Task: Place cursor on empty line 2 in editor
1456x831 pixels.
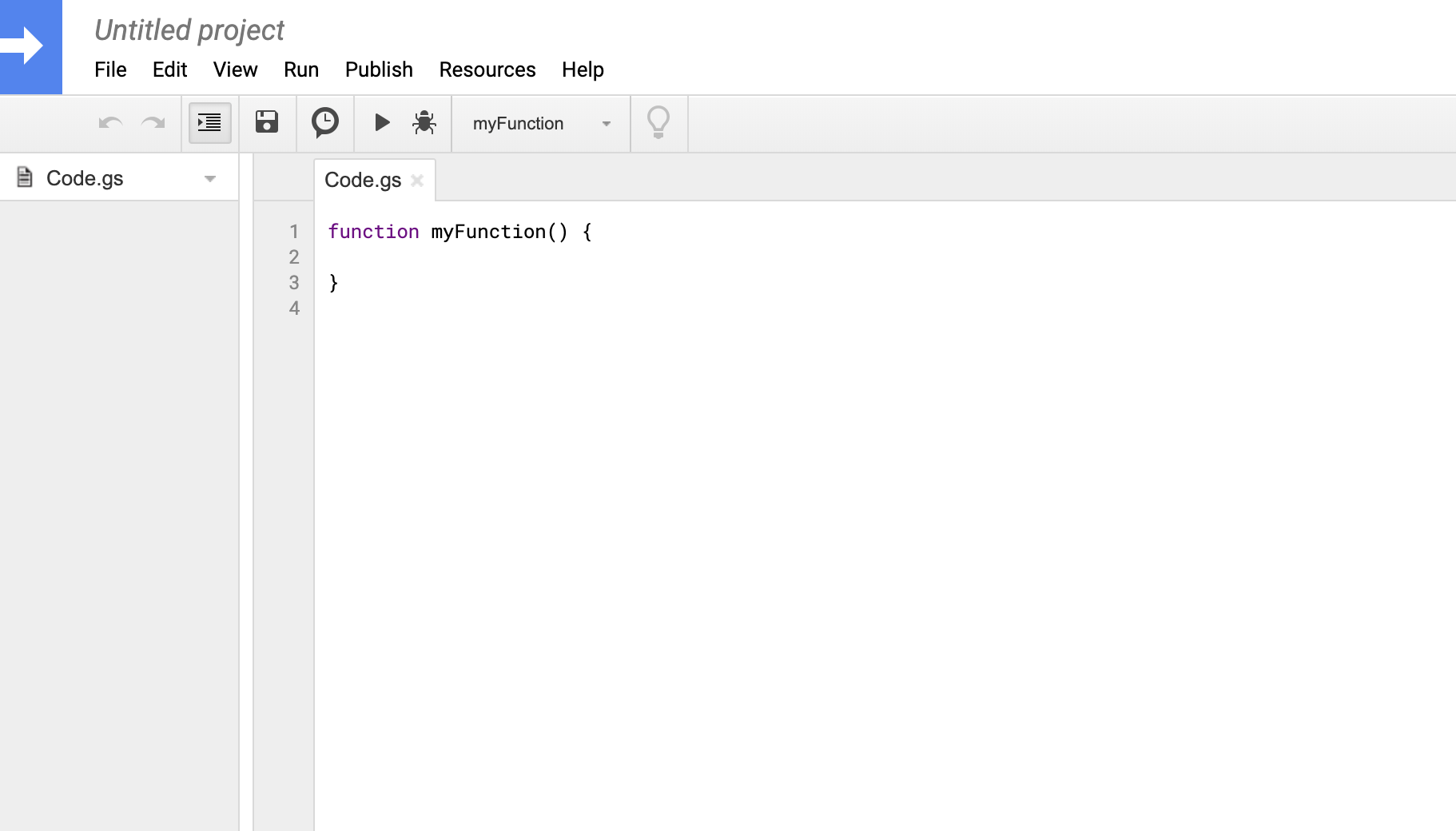Action: tap(479, 257)
